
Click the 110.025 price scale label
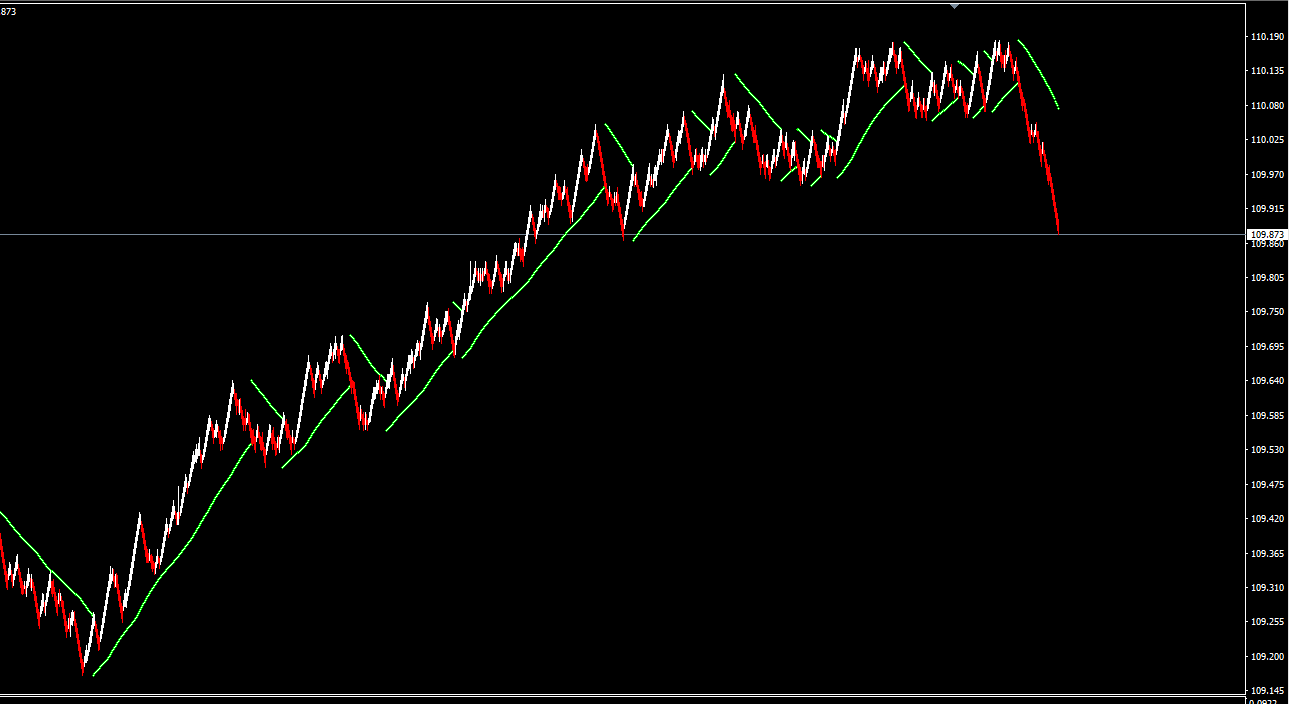pos(1267,140)
